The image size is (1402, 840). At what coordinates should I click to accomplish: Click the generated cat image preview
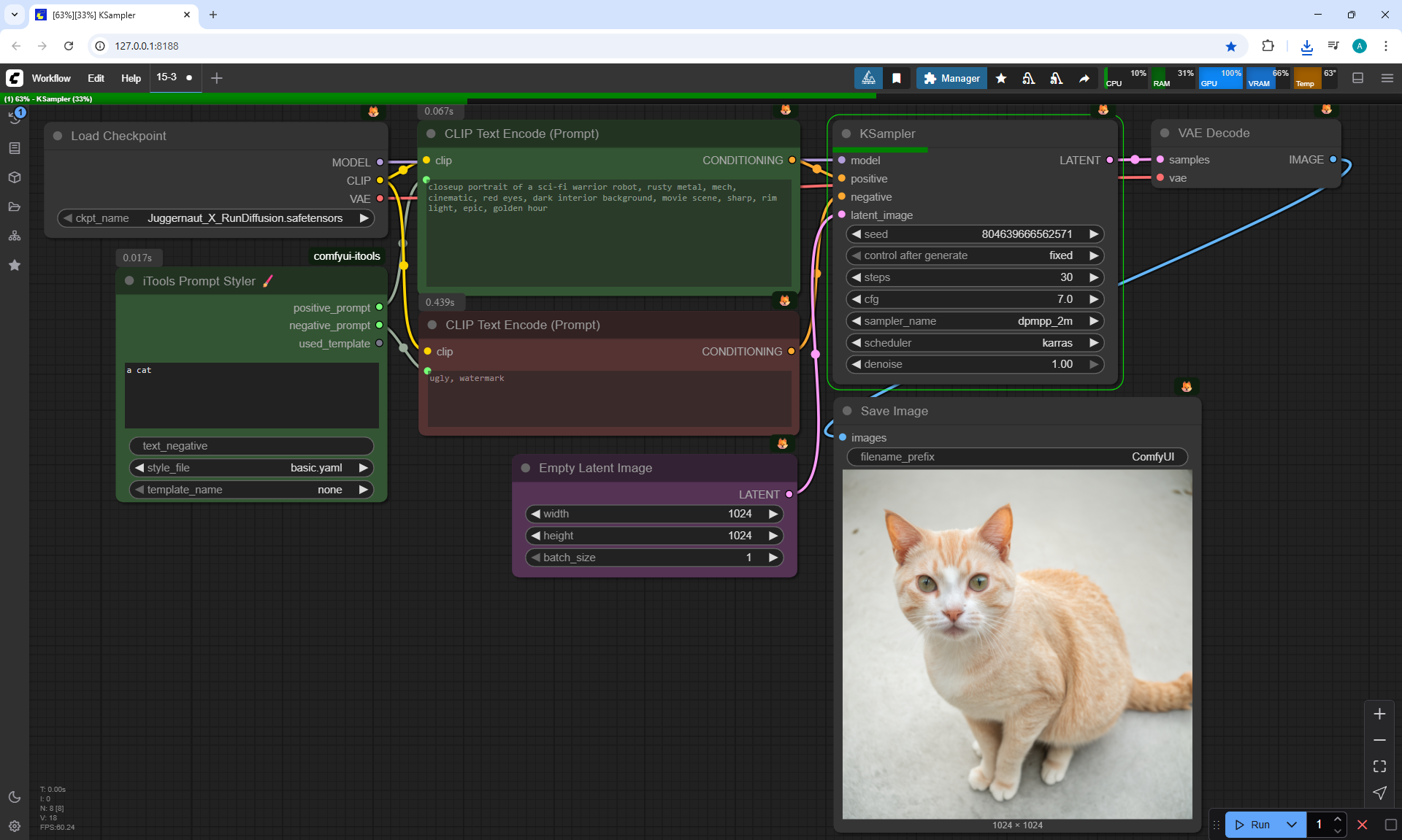(x=1017, y=644)
